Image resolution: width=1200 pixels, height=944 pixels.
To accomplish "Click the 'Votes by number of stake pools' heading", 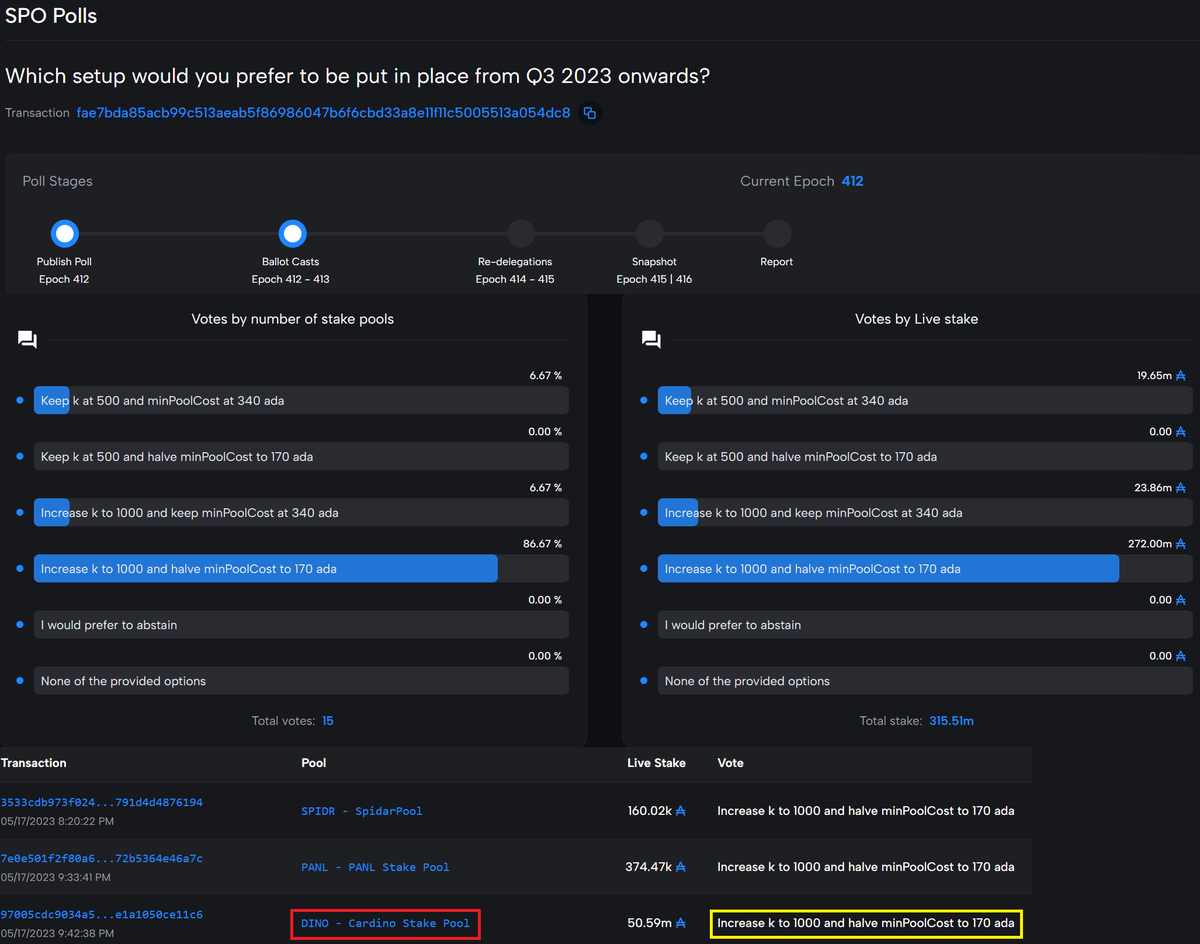I will point(293,319).
